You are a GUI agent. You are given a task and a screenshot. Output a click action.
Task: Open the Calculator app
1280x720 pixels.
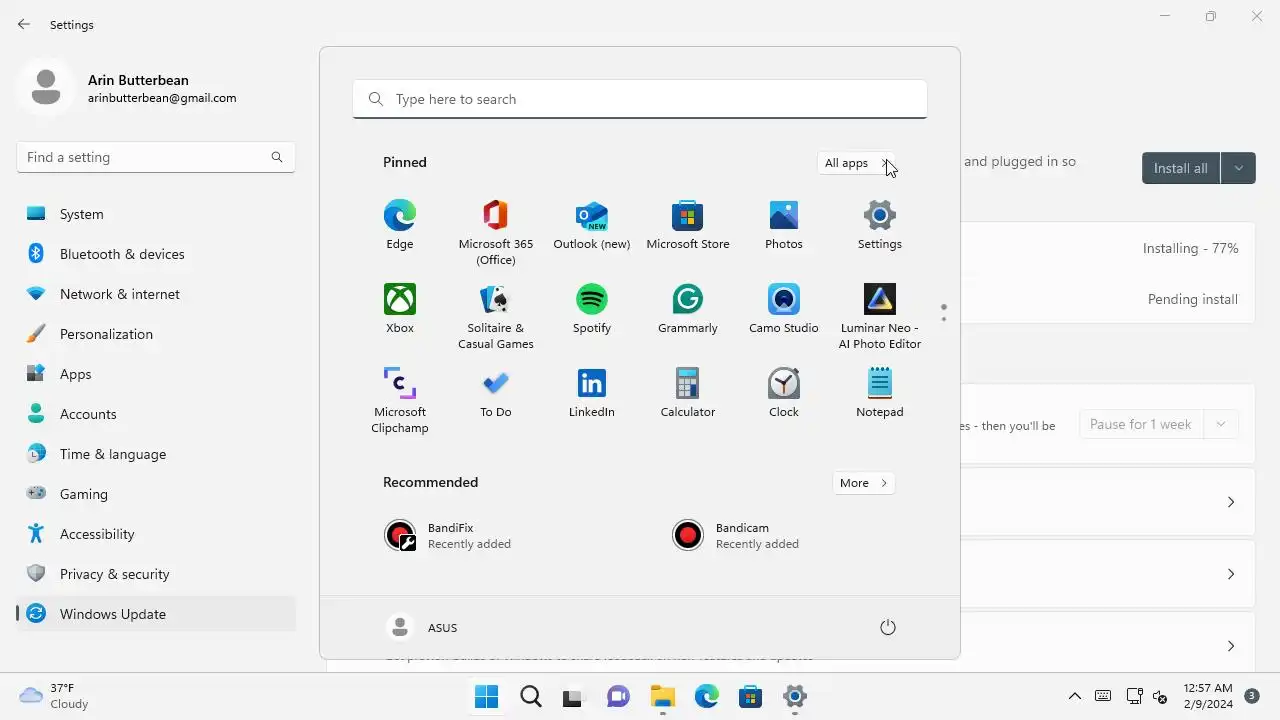tap(688, 393)
